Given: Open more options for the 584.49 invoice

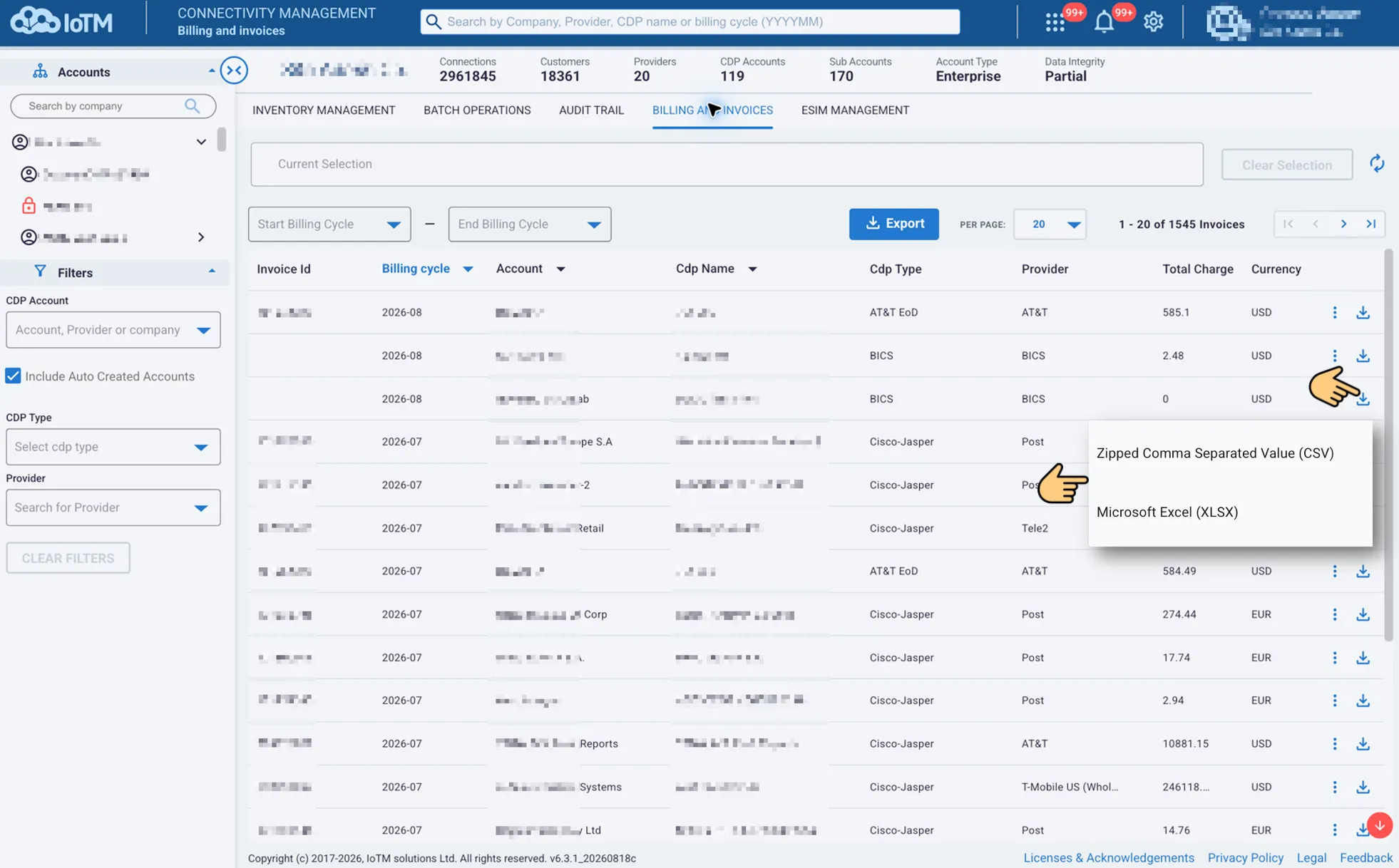Looking at the screenshot, I should [1335, 571].
